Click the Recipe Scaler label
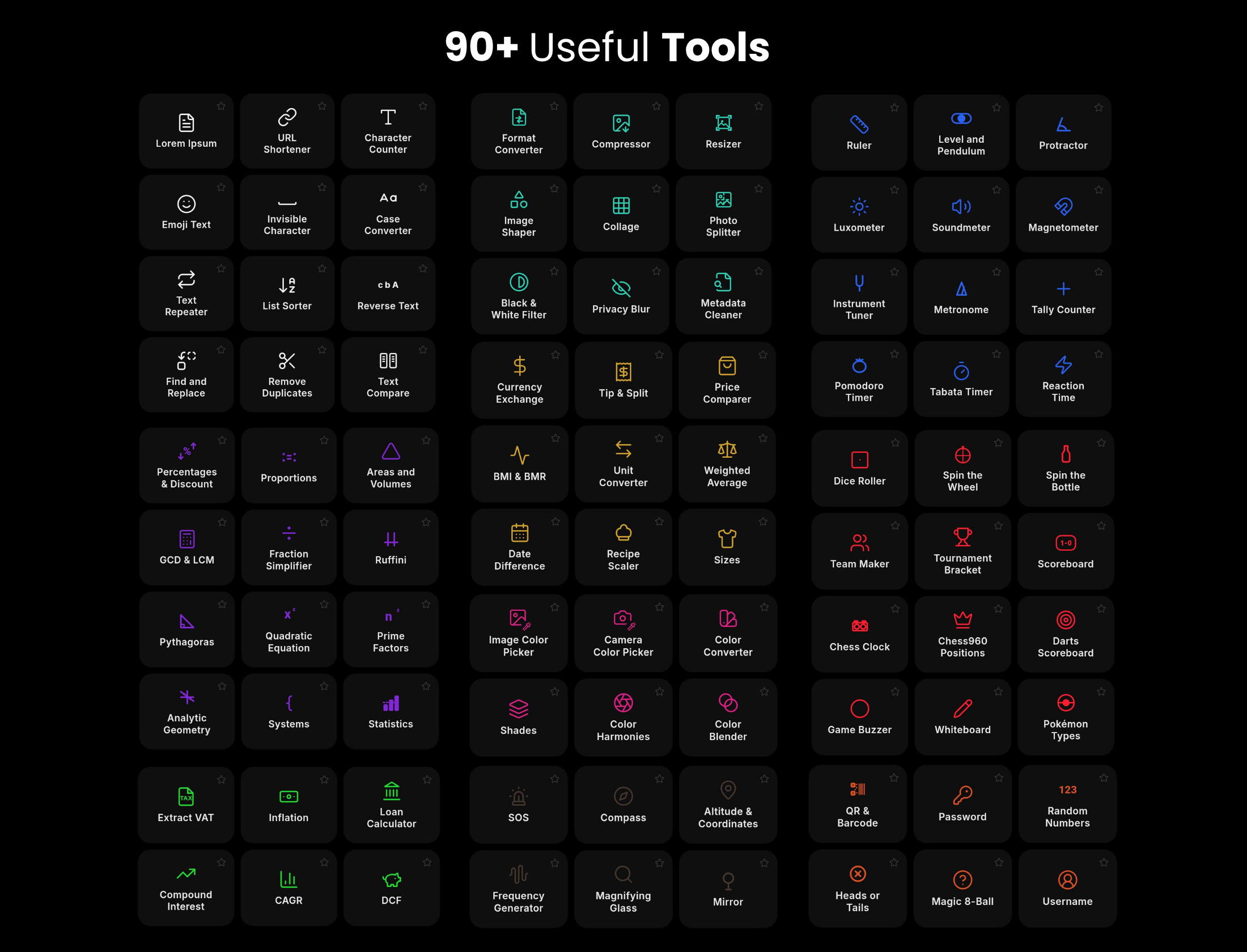 tap(623, 560)
